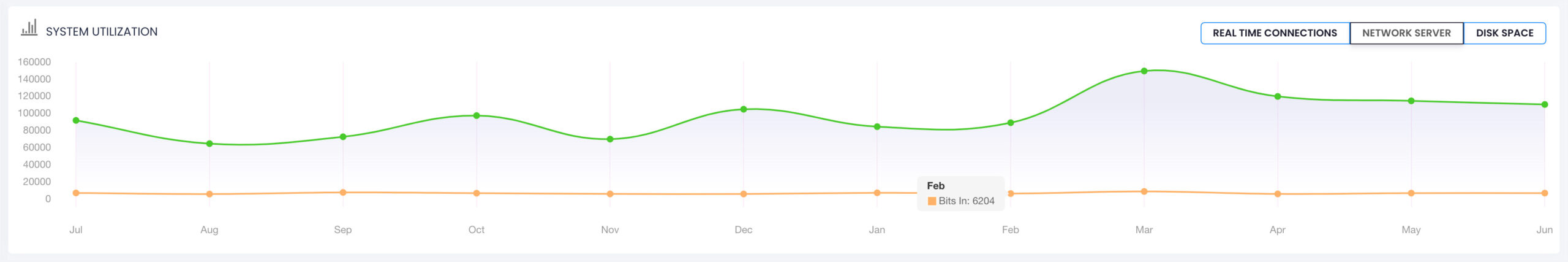Screen dimensions: 1568x262
Task: Click the green data point for June
Action: tap(1544, 104)
